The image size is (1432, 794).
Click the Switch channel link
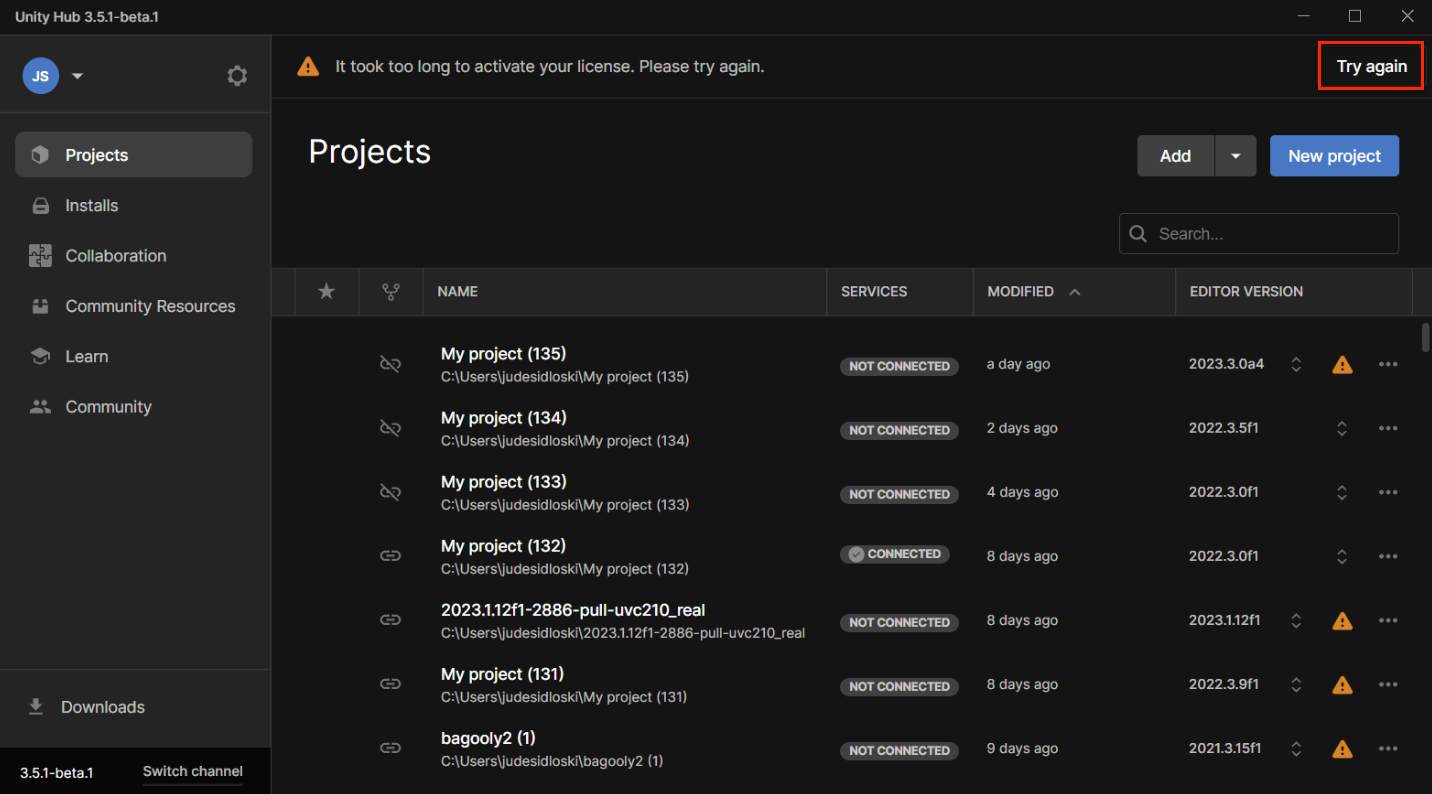click(x=192, y=772)
